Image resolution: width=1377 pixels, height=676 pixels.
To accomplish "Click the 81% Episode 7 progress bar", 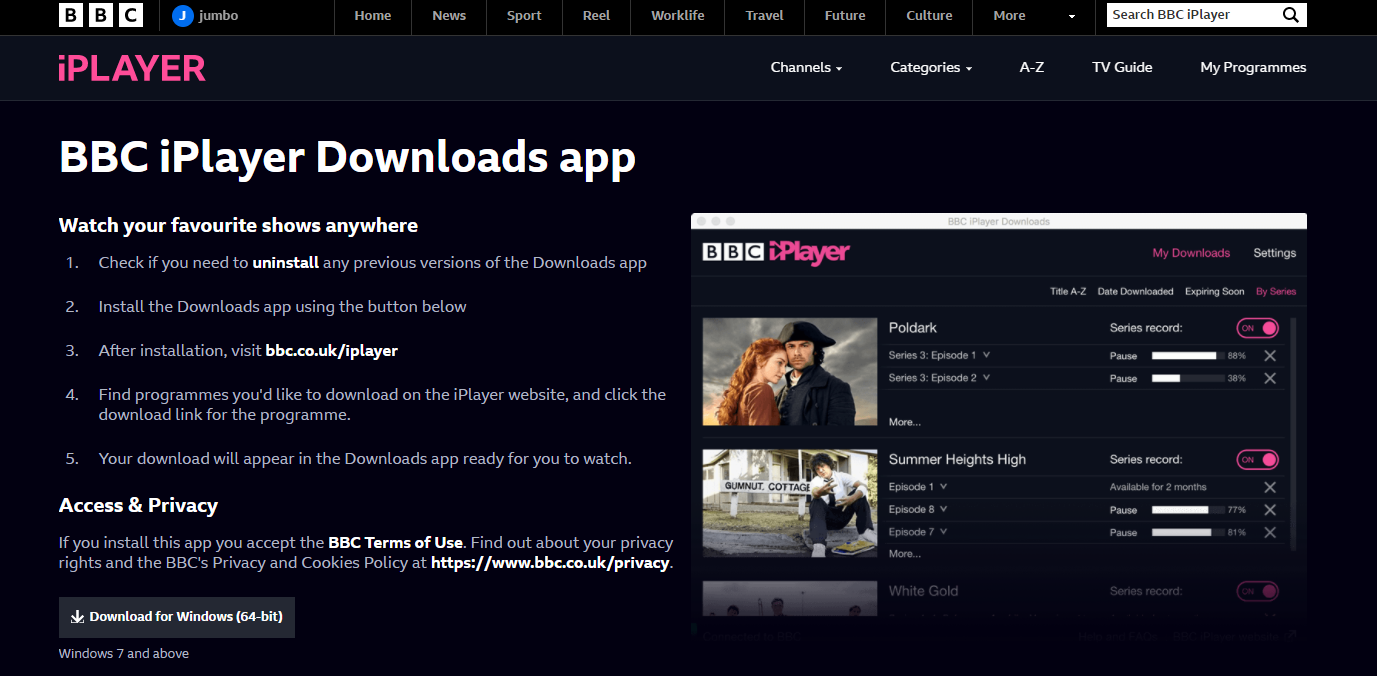I will click(x=1188, y=533).
